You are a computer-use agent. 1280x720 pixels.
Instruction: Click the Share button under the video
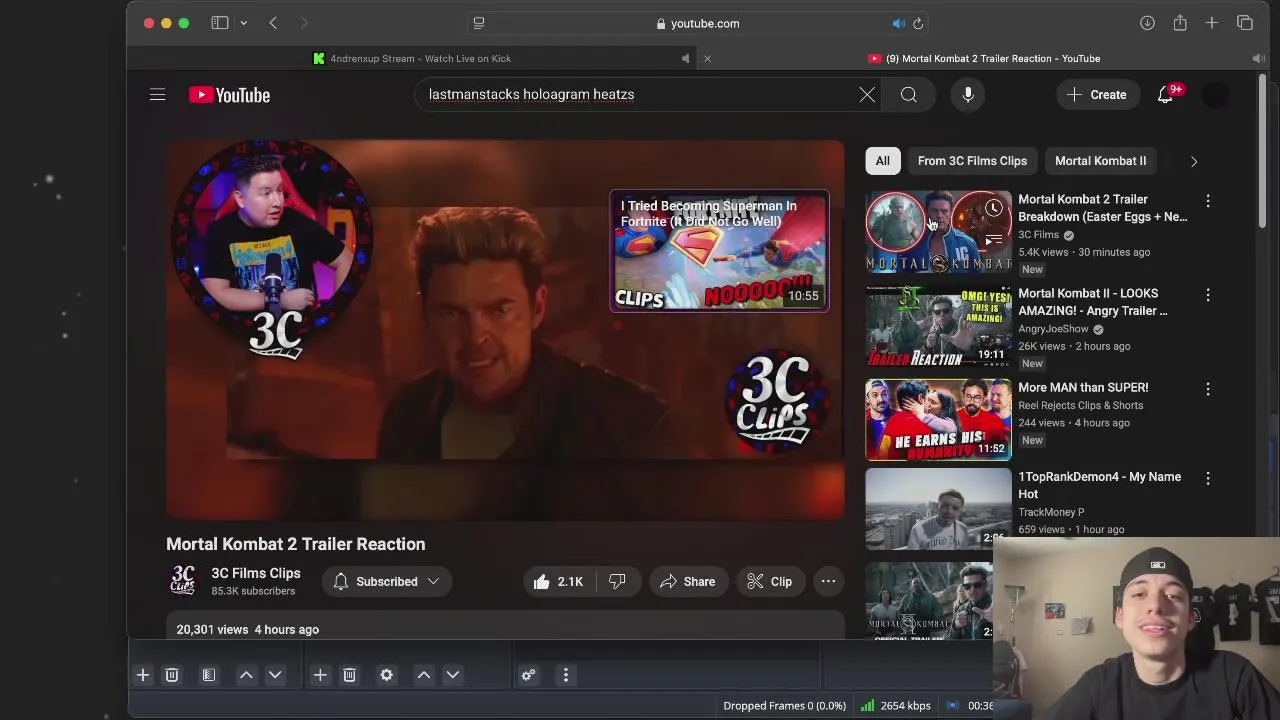(687, 582)
